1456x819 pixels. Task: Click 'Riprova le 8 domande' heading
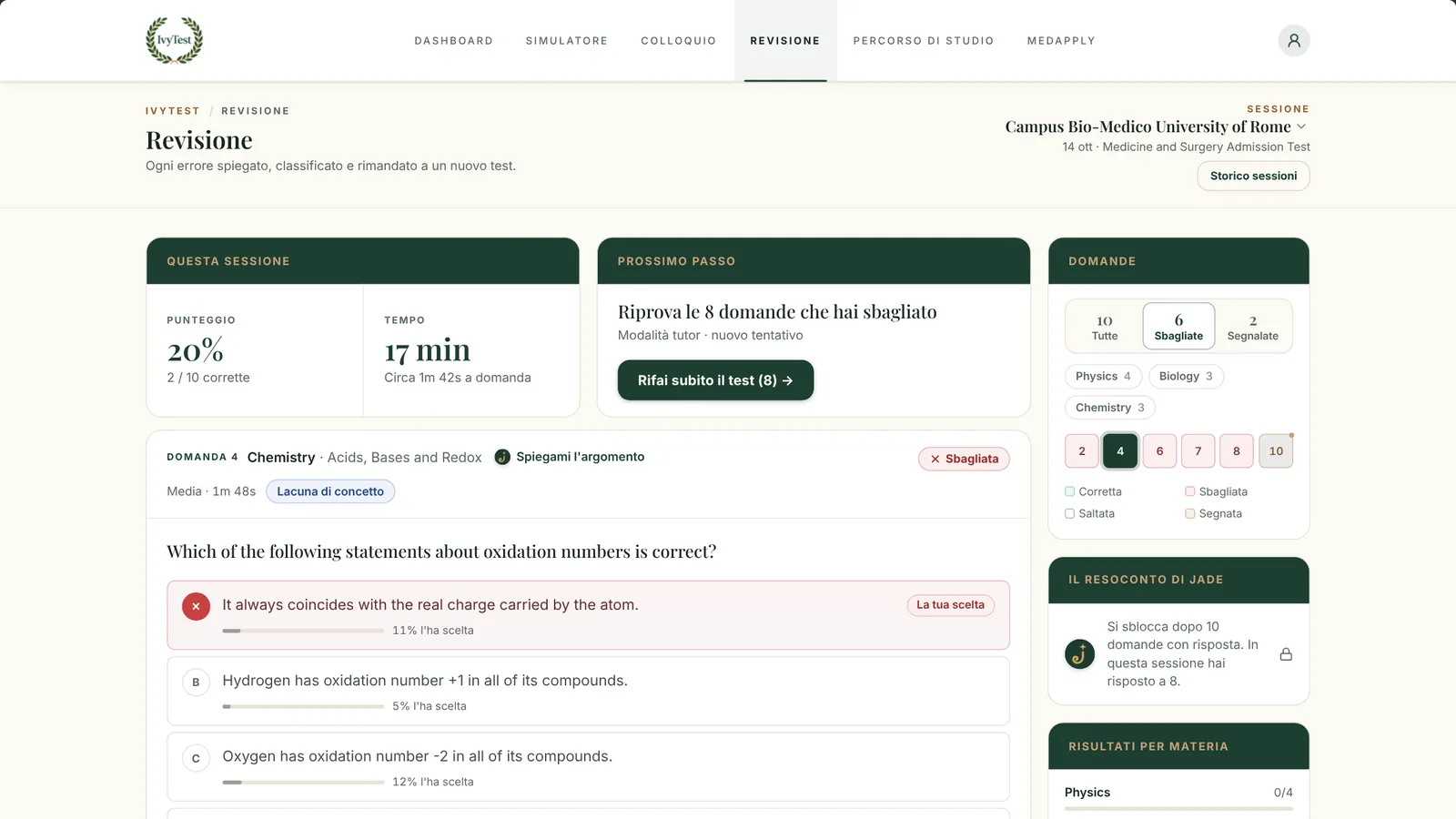[x=777, y=312]
